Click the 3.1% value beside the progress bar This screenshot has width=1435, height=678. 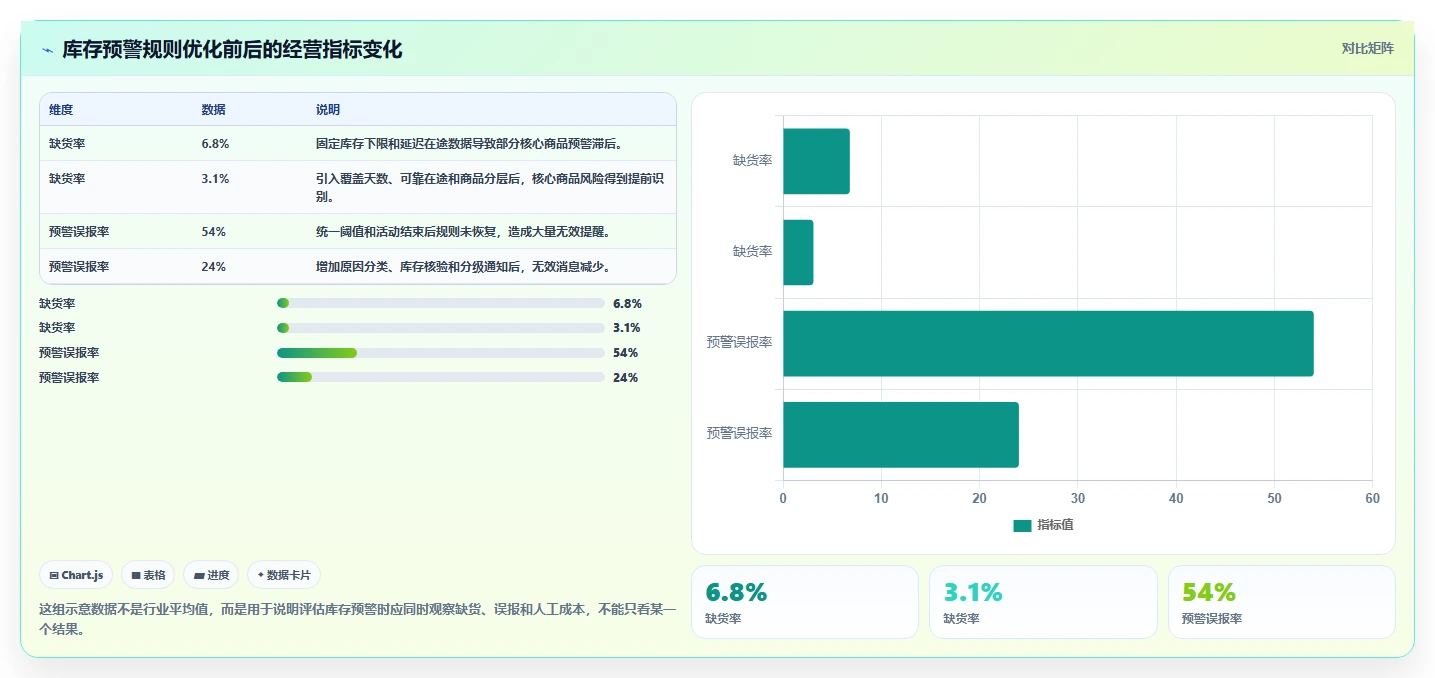627,328
